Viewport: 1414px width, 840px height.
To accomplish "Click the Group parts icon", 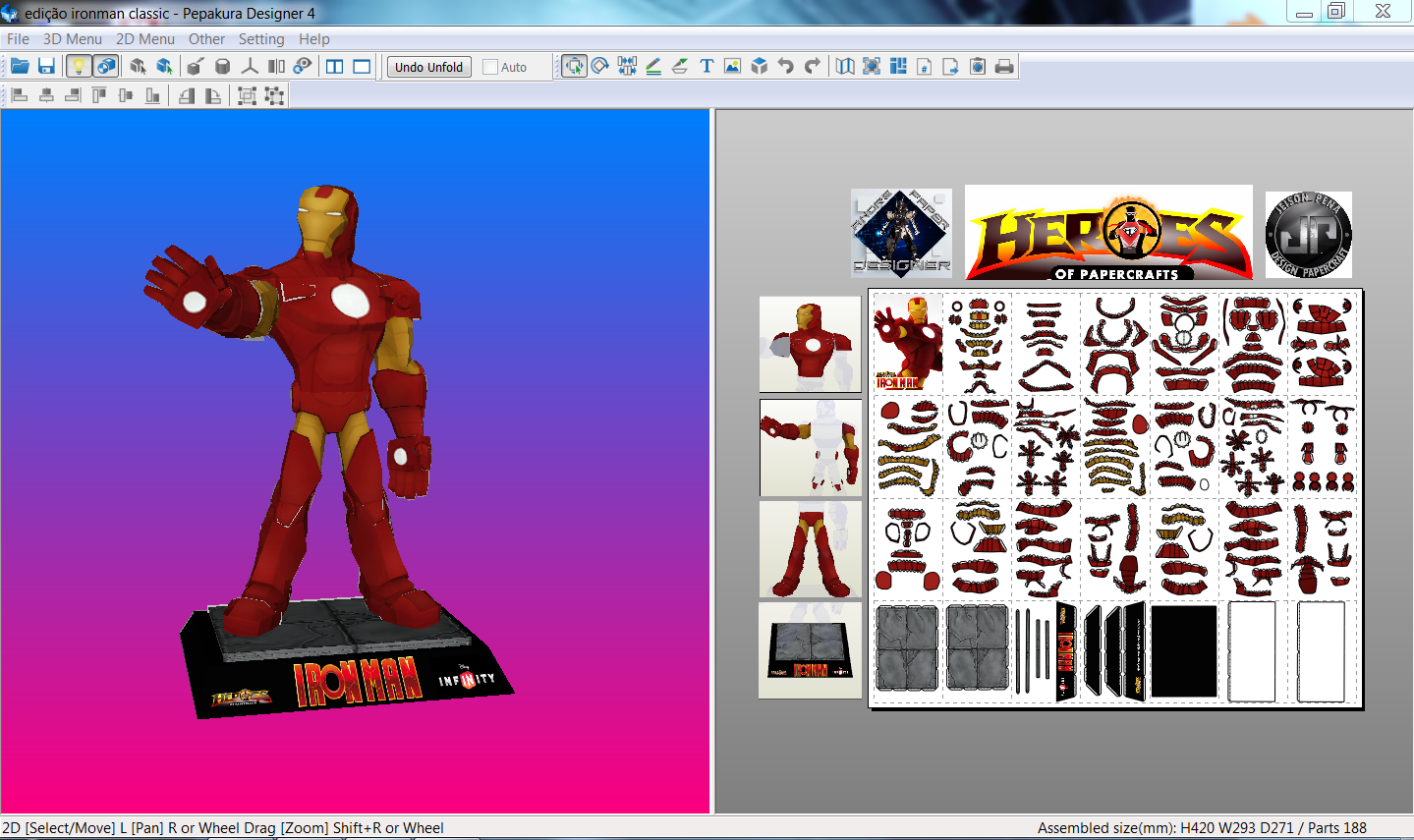I will 247,95.
